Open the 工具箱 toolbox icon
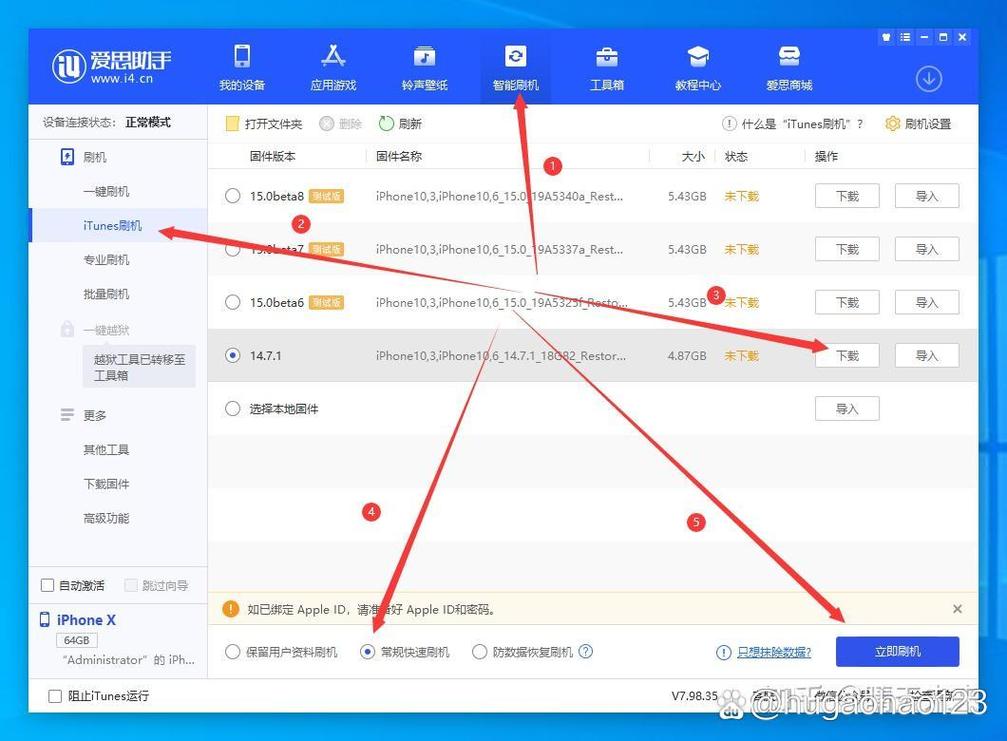Image resolution: width=1007 pixels, height=741 pixels. pos(606,57)
